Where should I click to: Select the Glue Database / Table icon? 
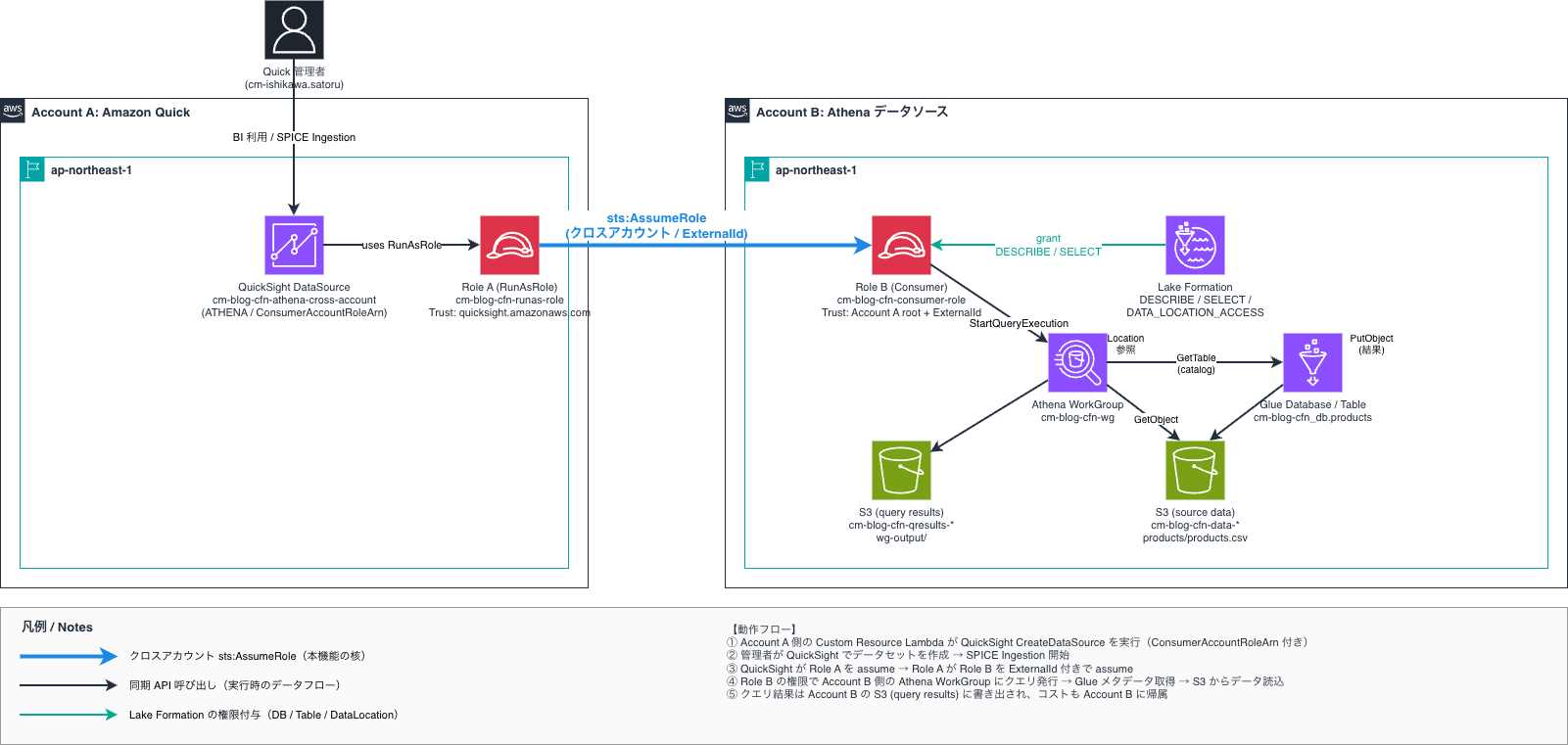tap(1312, 362)
